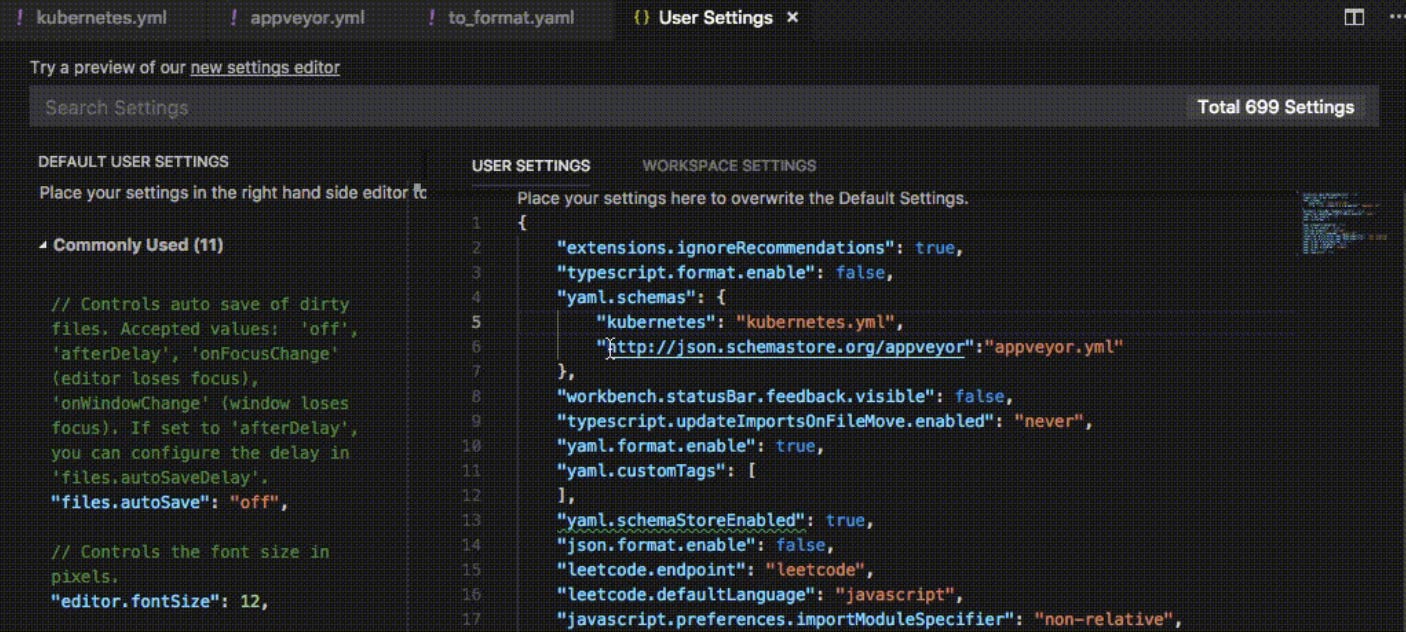Click the braces icon on User Settings tab
Image resolution: width=1406 pixels, height=632 pixels.
coord(641,18)
